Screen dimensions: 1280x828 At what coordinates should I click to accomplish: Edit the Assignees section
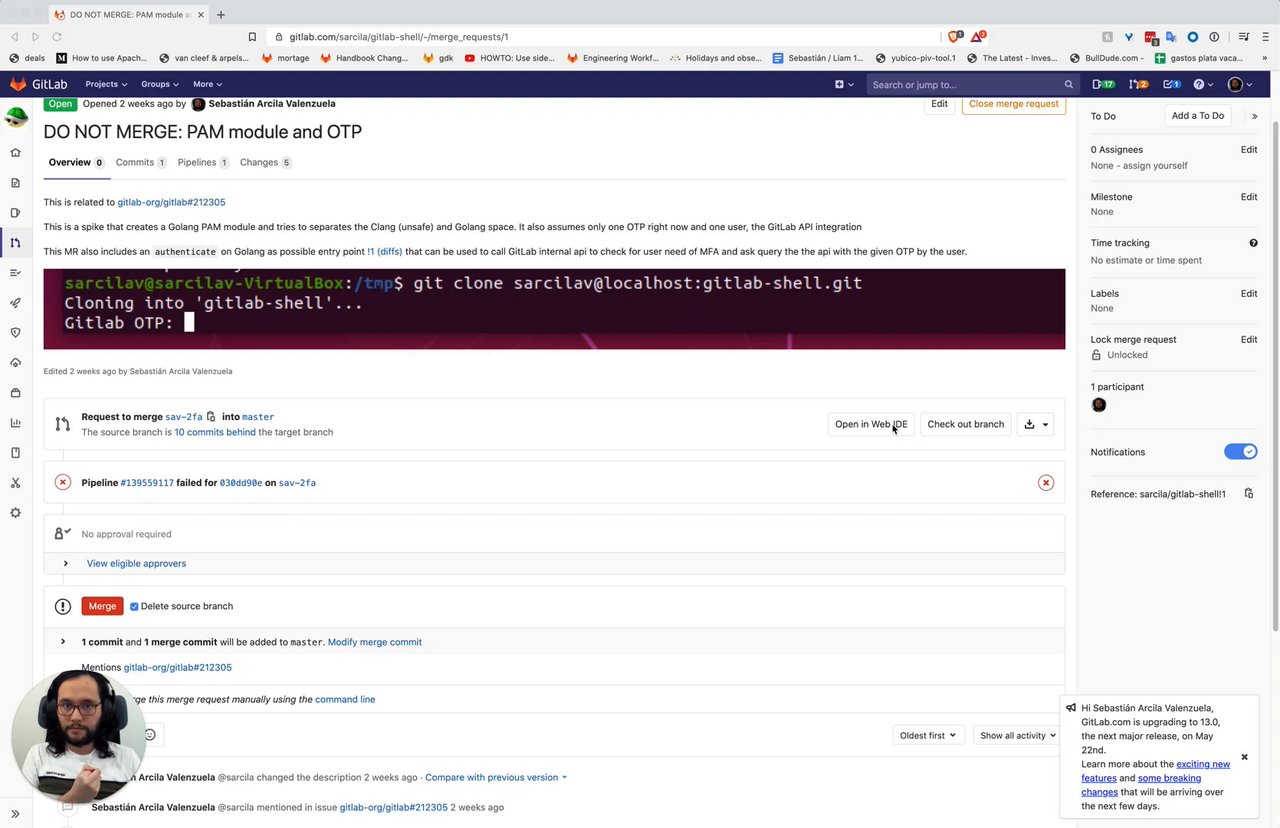[x=1249, y=149]
